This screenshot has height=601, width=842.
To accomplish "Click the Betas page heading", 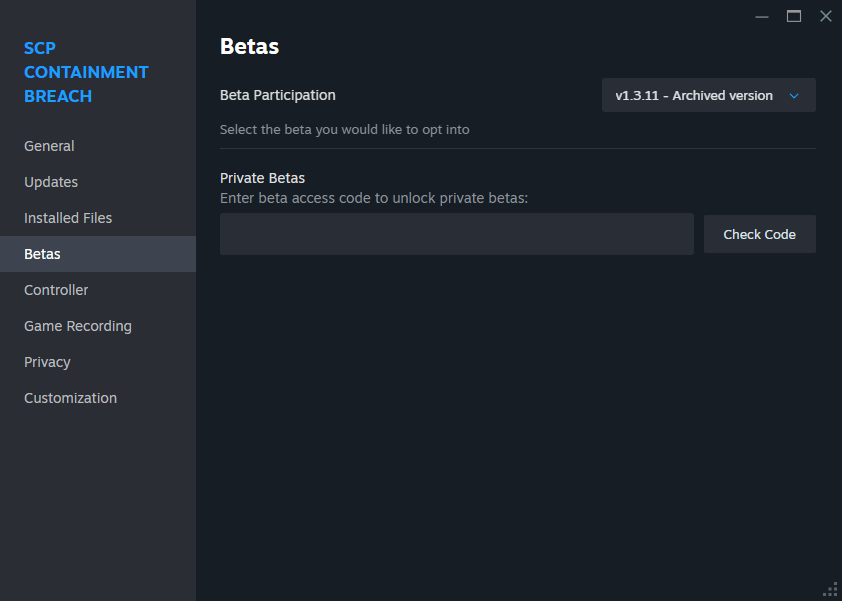I will click(249, 46).
